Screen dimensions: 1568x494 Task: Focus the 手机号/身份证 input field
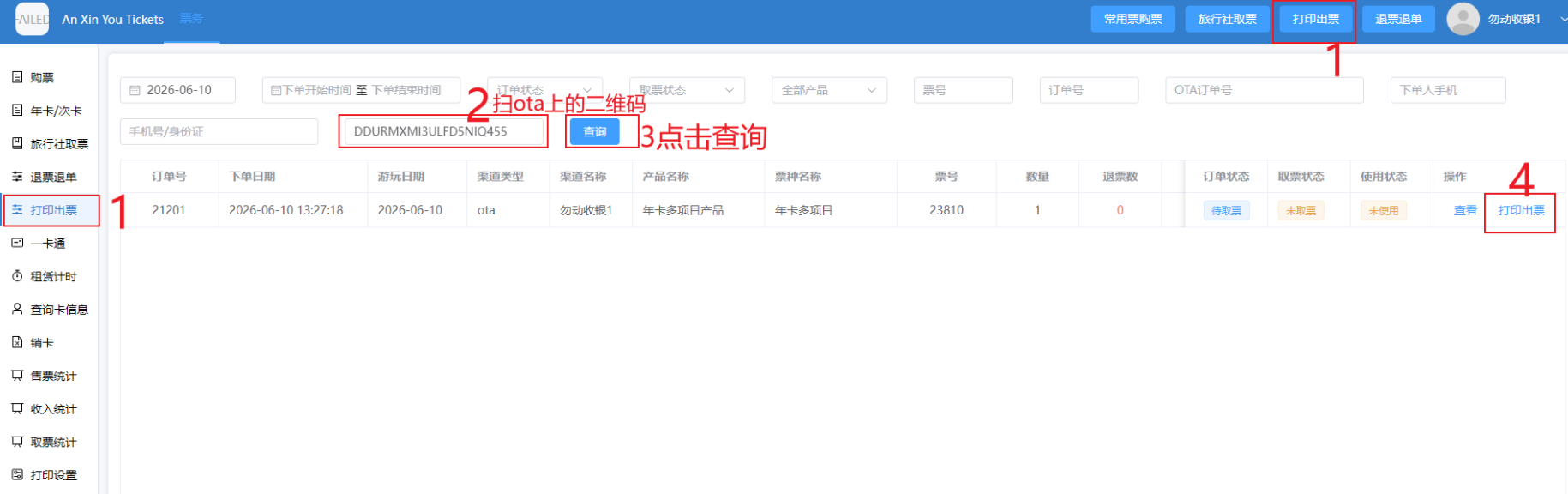[x=219, y=131]
